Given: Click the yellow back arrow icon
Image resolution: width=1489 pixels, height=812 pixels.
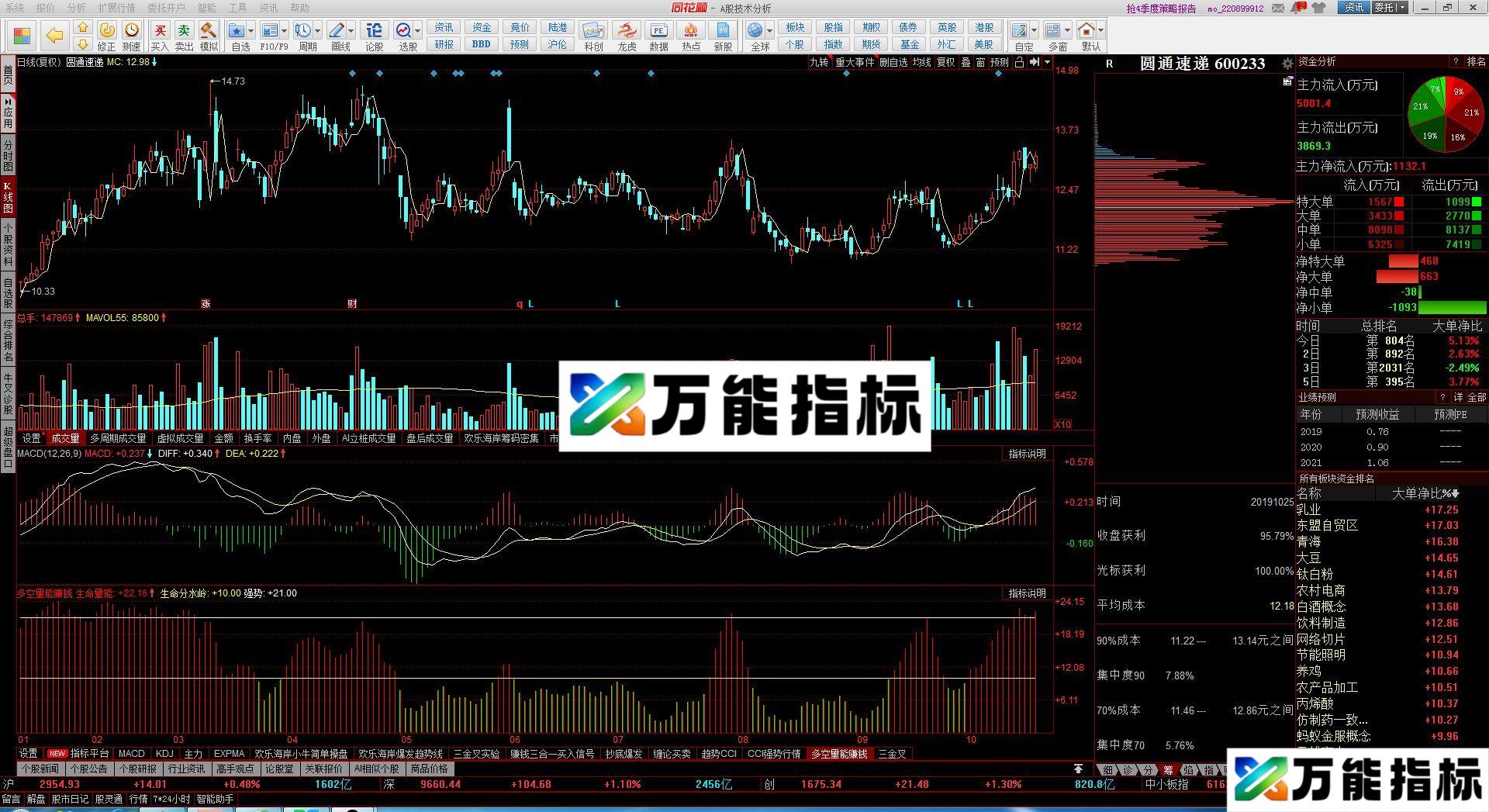Looking at the screenshot, I should (x=54, y=35).
